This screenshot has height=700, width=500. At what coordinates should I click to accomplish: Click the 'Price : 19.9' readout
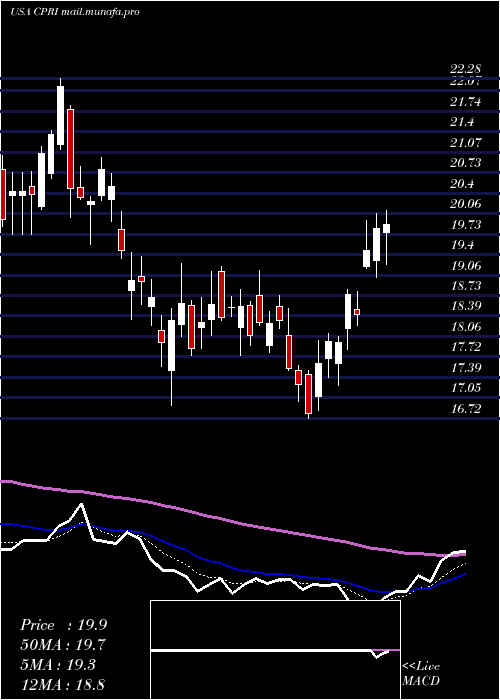(63, 625)
